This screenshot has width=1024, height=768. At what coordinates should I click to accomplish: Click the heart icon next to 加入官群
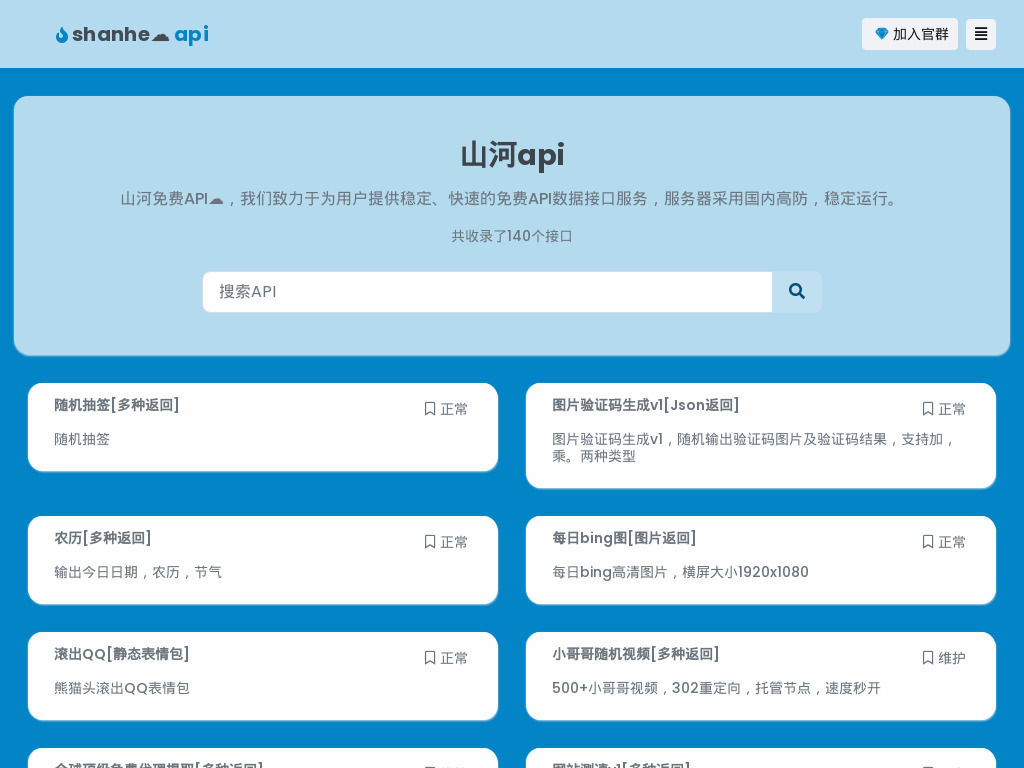click(882, 34)
